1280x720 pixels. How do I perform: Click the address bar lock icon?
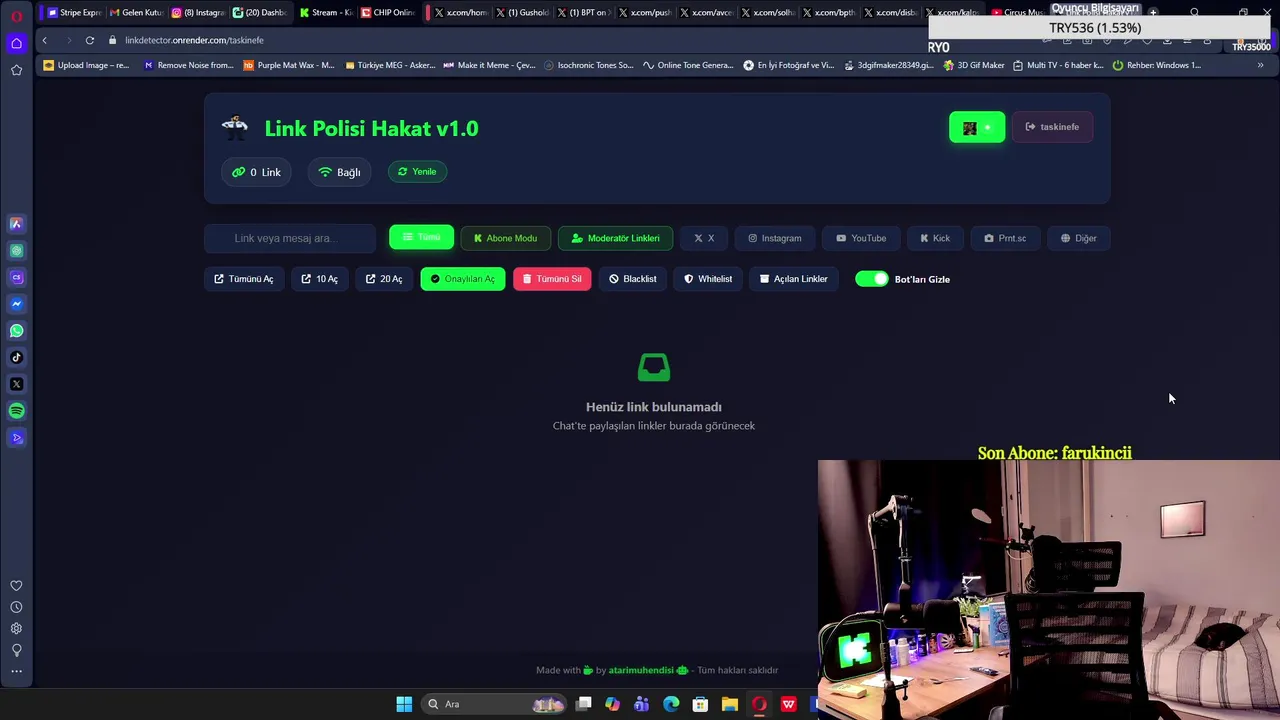(x=113, y=40)
